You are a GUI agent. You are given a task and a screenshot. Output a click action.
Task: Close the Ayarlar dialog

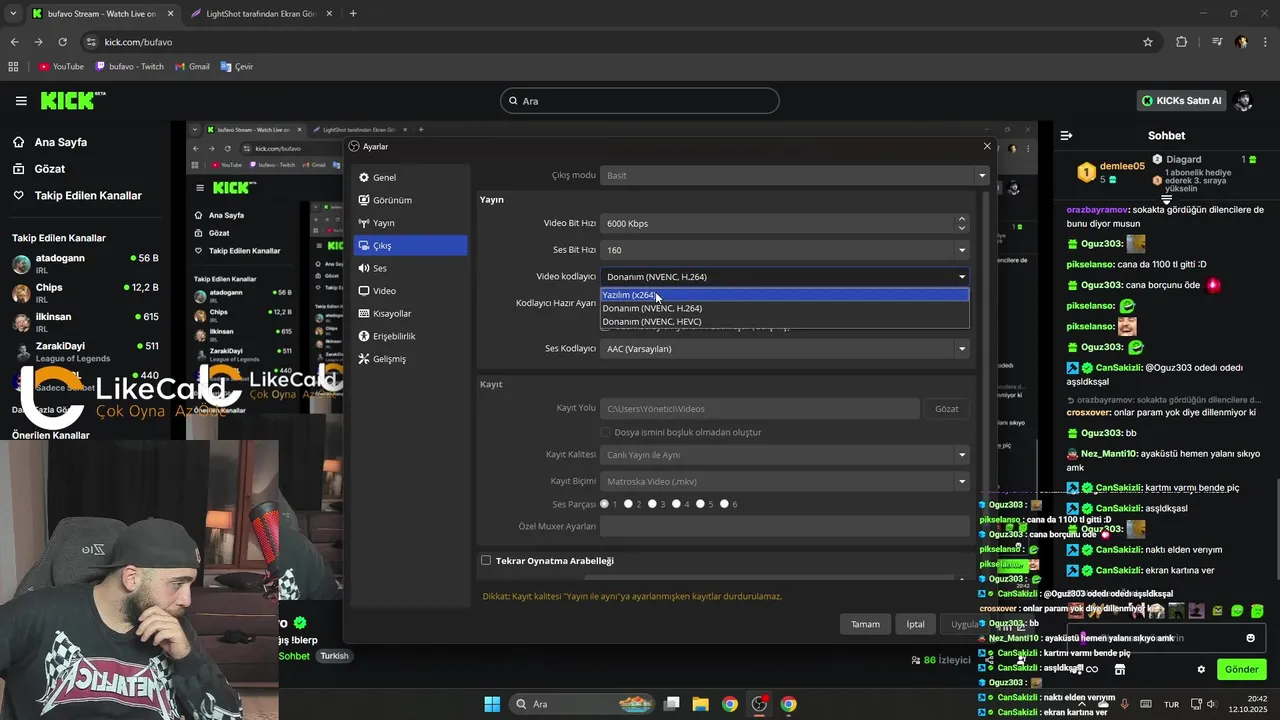tap(987, 146)
